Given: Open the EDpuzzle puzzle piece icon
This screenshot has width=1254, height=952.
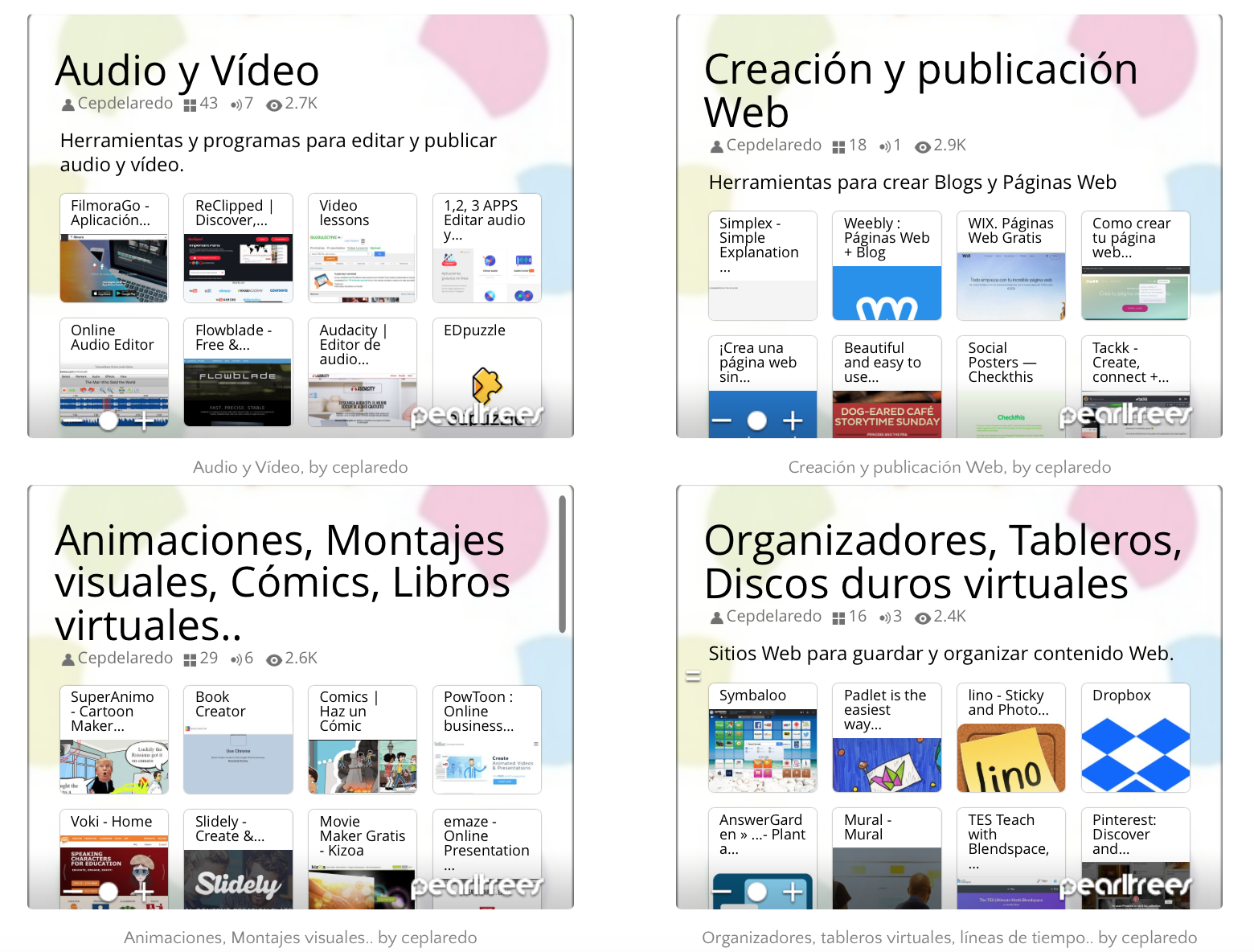Looking at the screenshot, I should point(486,385).
